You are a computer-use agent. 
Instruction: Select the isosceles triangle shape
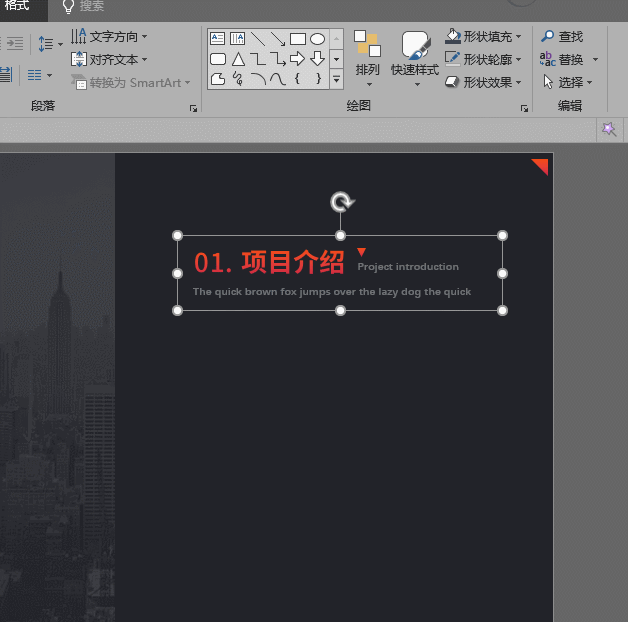point(238,59)
